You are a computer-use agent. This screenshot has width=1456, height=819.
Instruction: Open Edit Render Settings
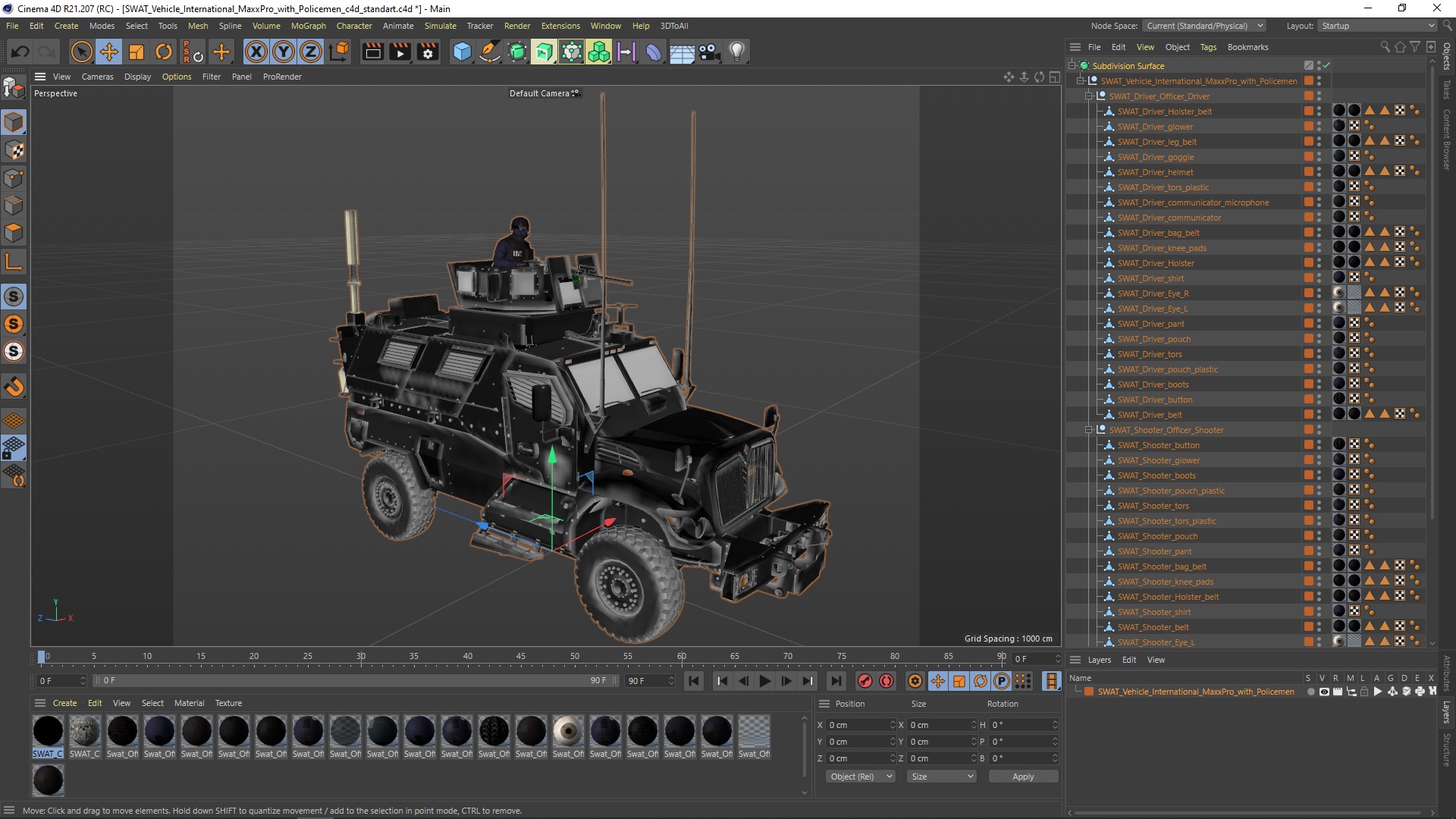(428, 52)
